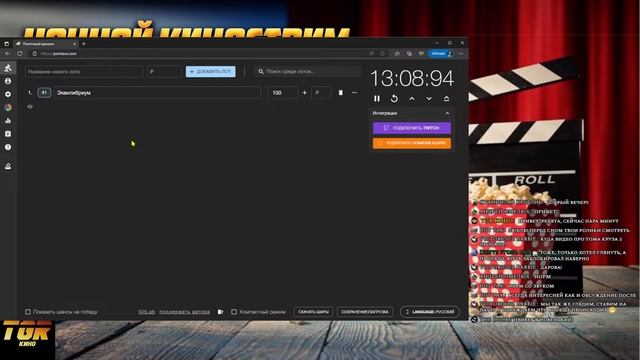Click the #1 badge on Эквилибриум lot
The height and width of the screenshot is (360, 640).
(x=44, y=93)
